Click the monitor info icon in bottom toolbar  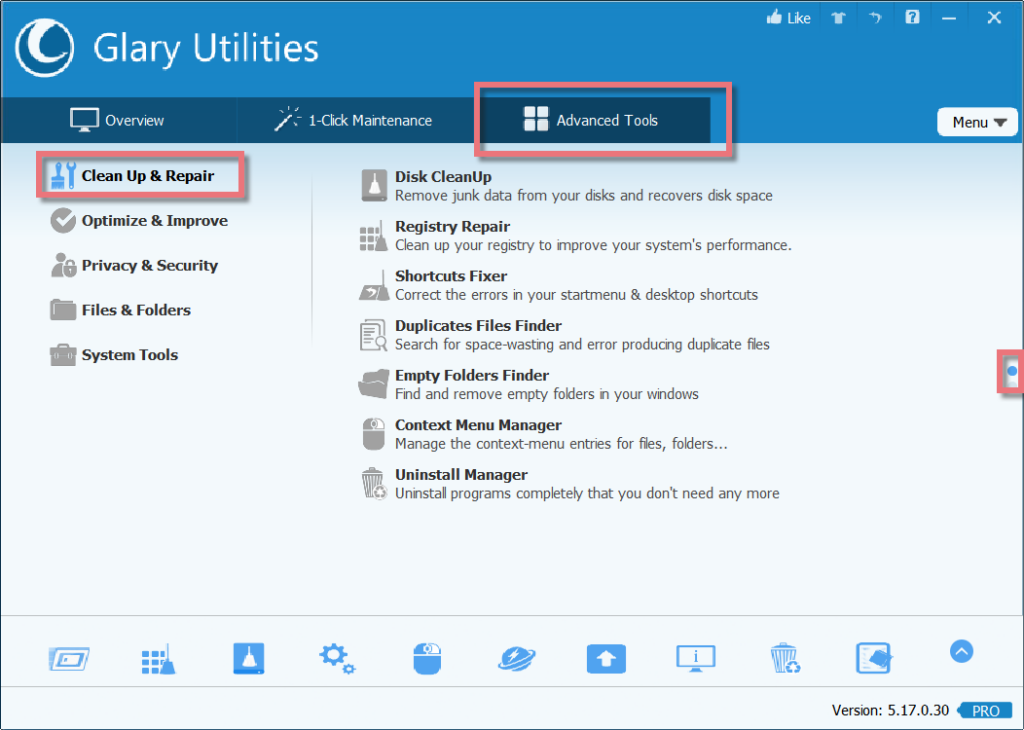(696, 658)
